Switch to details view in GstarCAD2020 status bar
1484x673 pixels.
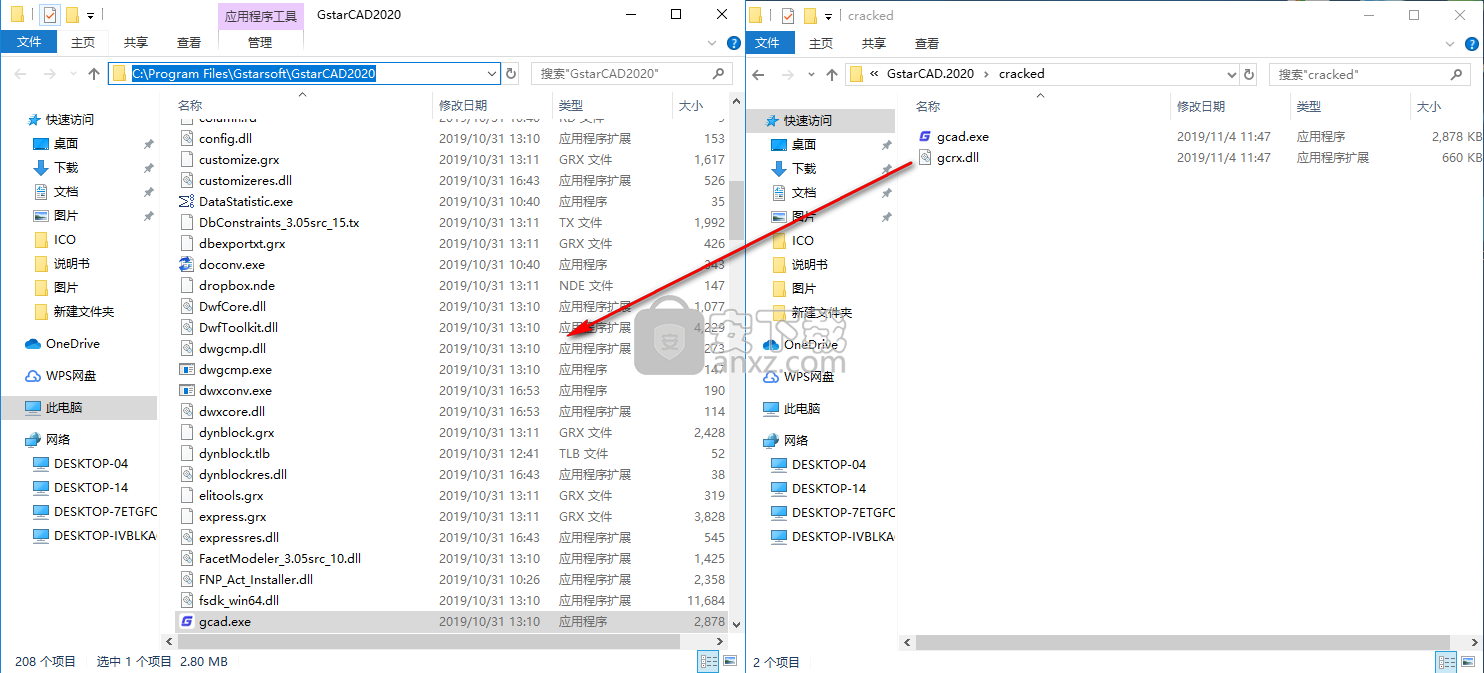[709, 661]
